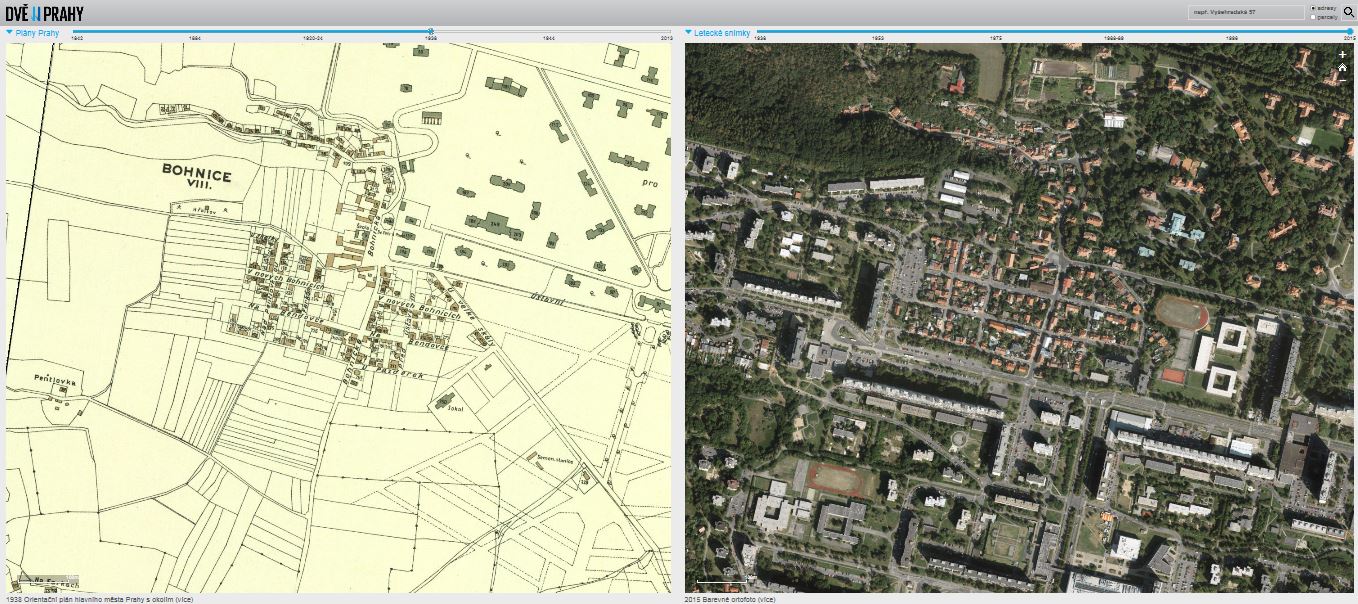Open '(více)' link for 2015 Barevné ortofoto

coord(765,599)
